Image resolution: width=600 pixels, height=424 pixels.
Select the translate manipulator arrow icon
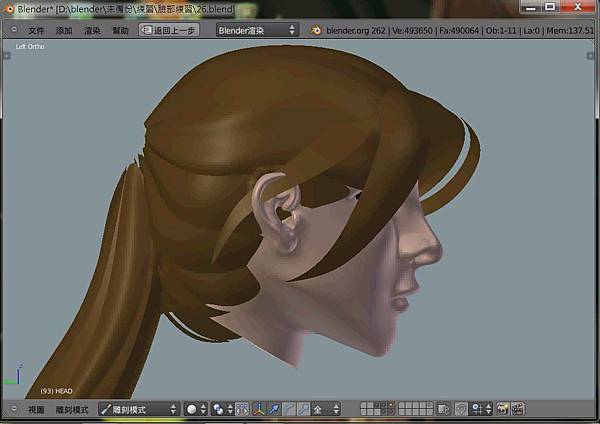pyautogui.click(x=273, y=409)
